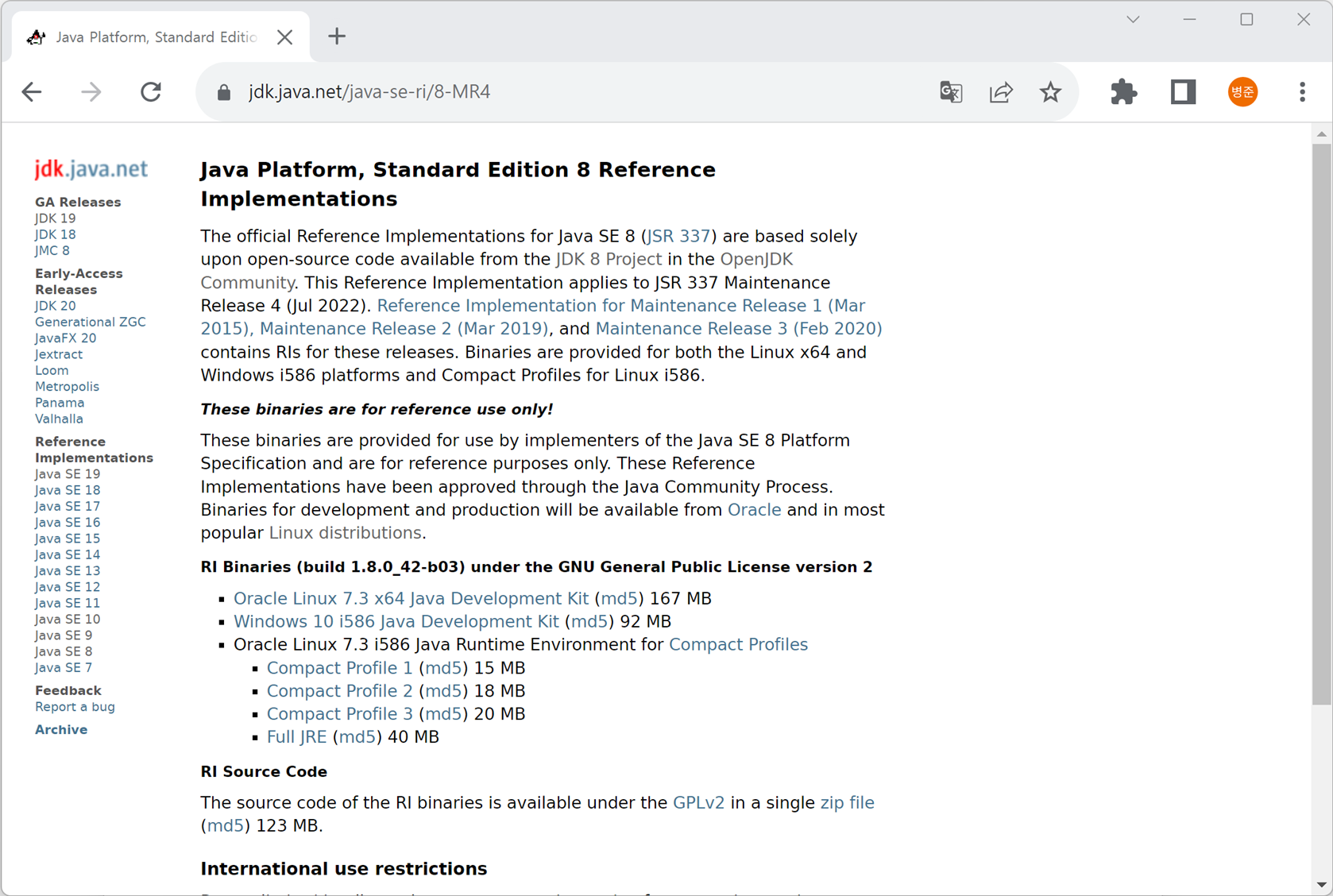Open Maintenance Release 3 (Feb 2020) link
This screenshot has width=1333, height=896.
pos(739,329)
